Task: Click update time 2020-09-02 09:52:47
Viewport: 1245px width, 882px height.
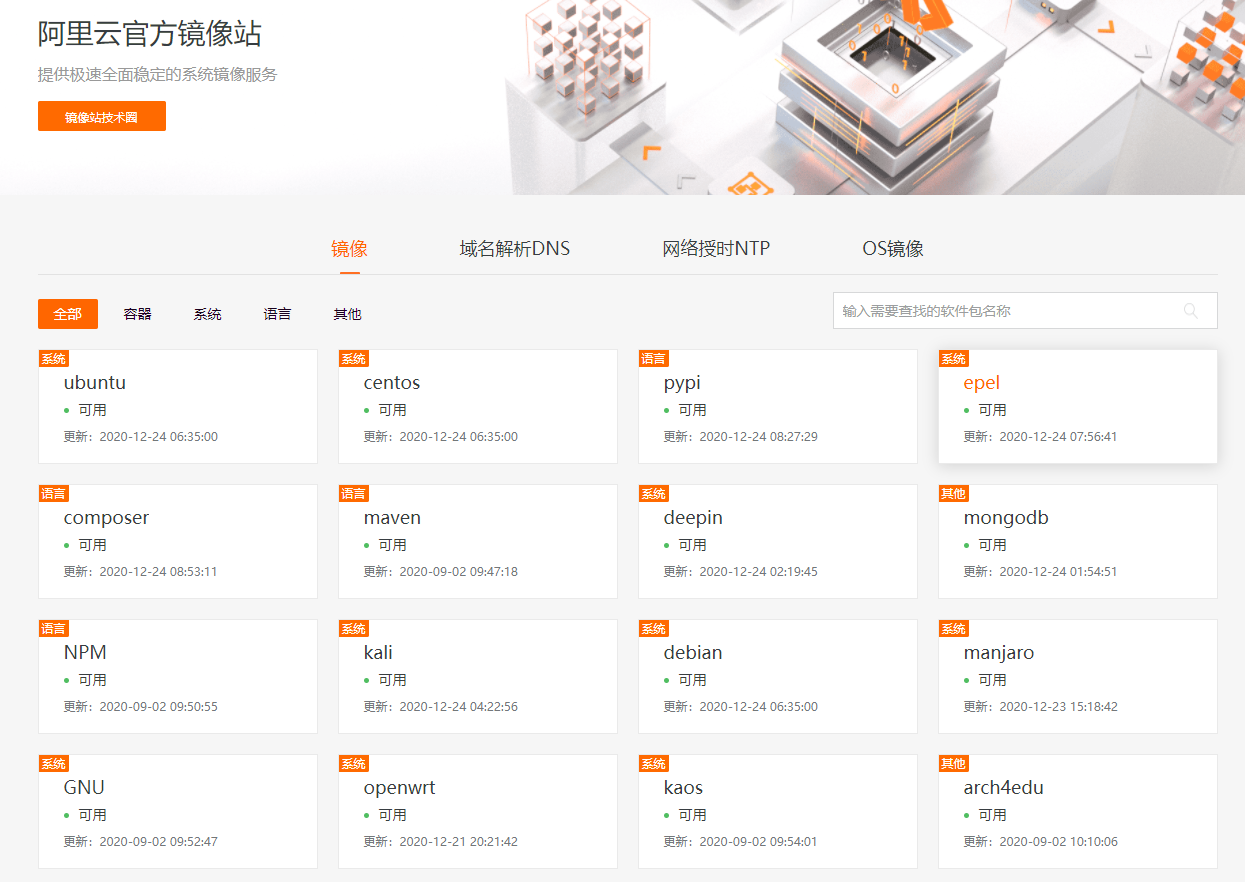Action: [x=159, y=842]
